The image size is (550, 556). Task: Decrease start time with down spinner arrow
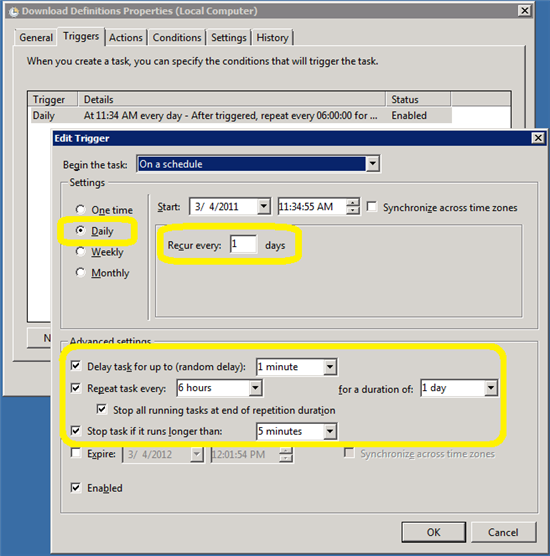pyautogui.click(x=352, y=210)
